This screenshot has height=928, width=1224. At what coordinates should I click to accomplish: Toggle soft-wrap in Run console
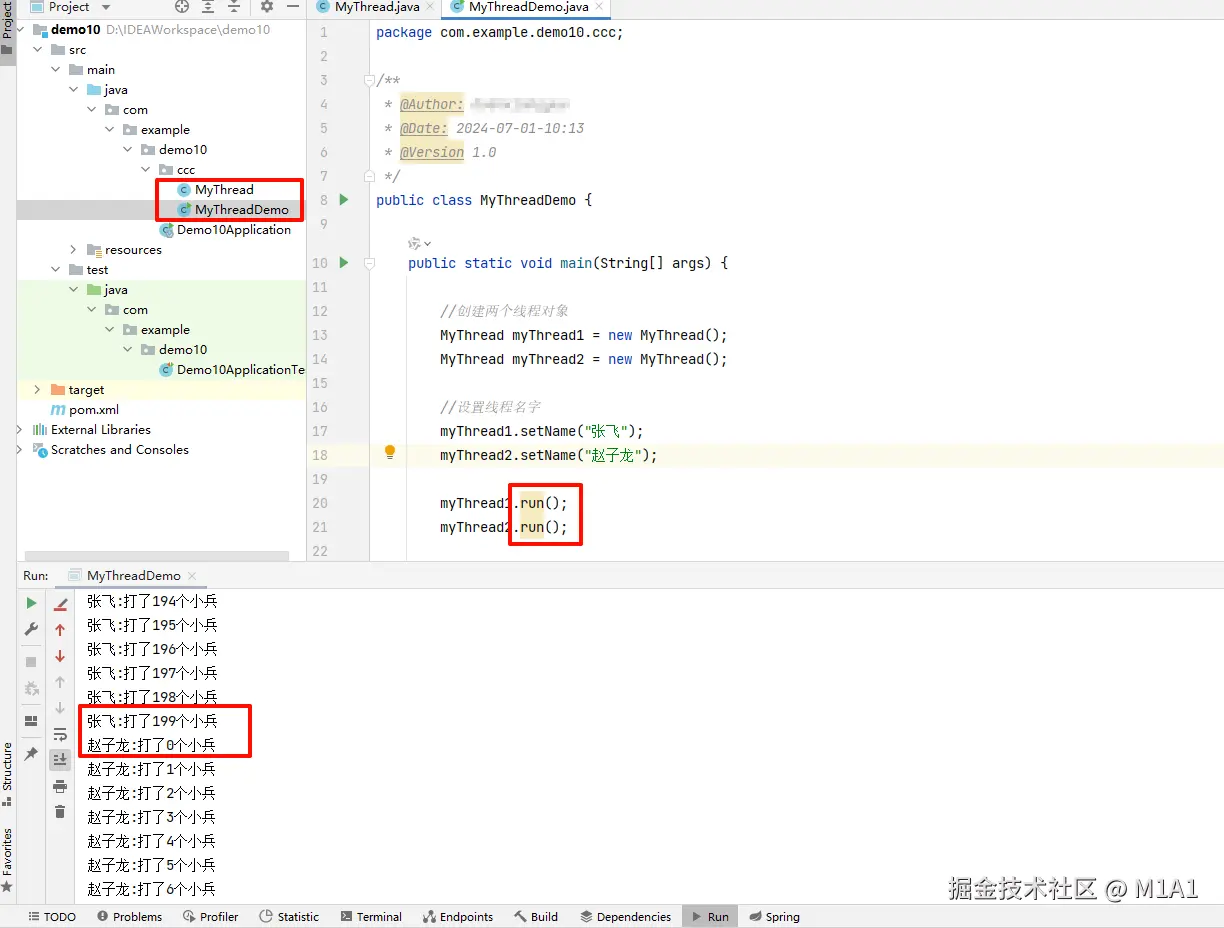tap(60, 734)
